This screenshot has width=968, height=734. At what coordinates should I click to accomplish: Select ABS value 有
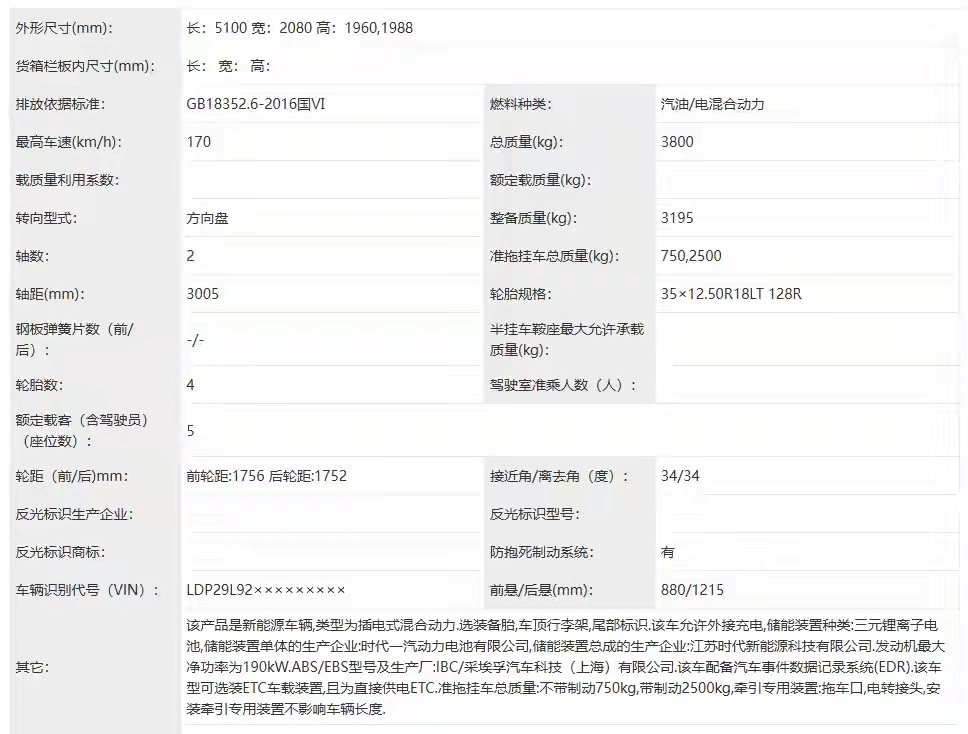tap(668, 552)
